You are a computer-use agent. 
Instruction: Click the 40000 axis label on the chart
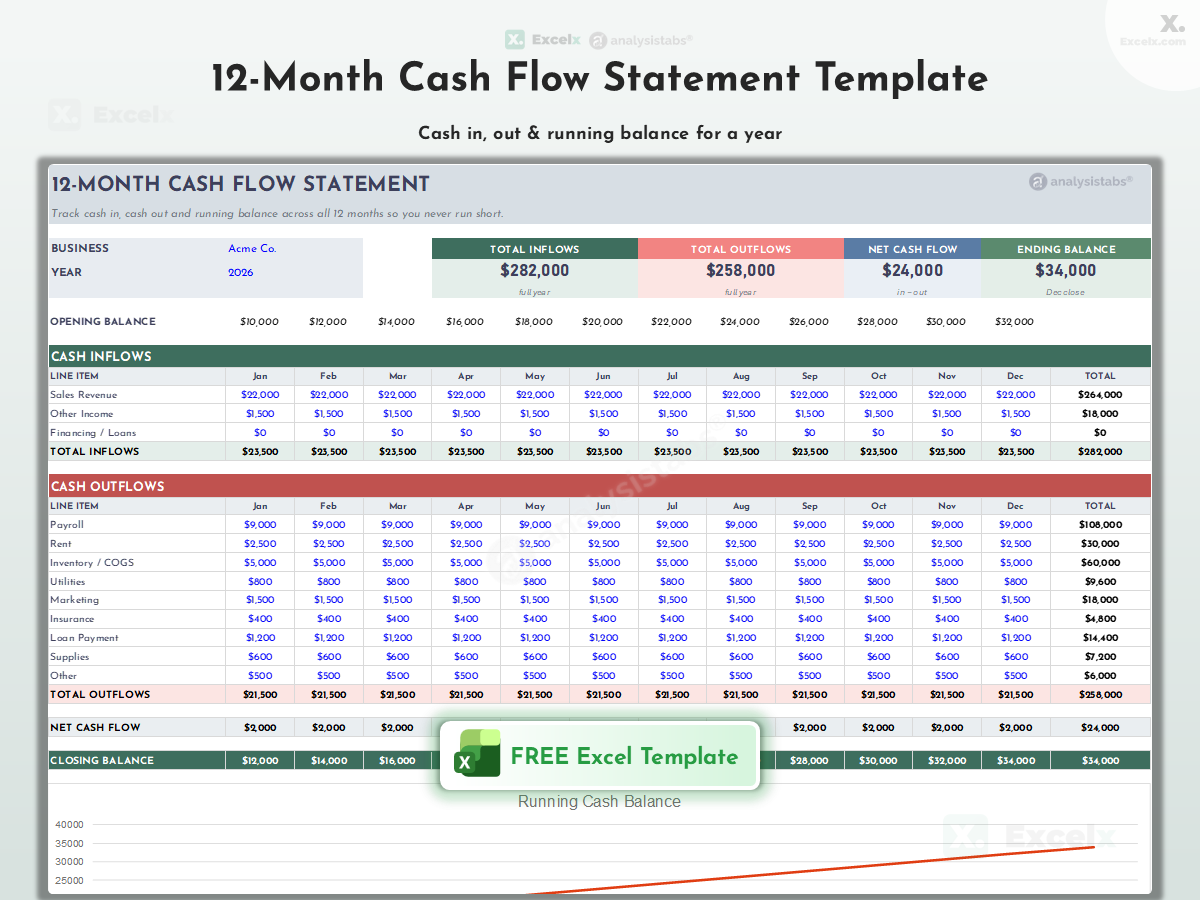69,825
